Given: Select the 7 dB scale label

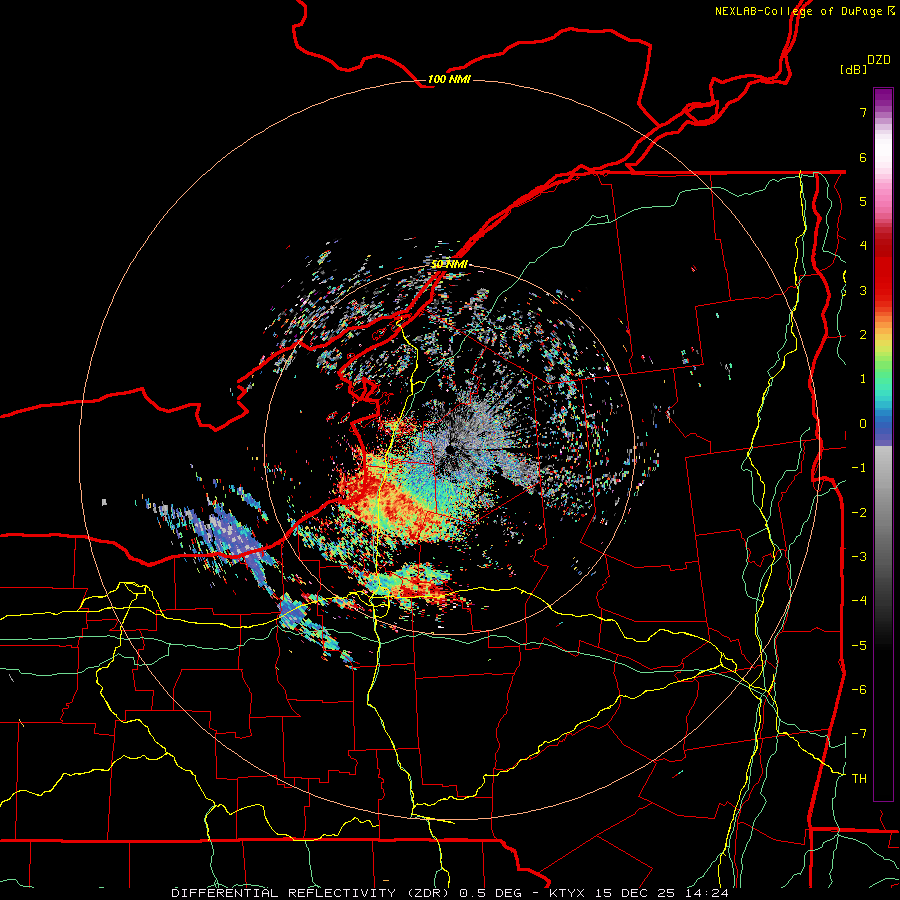Looking at the screenshot, I should [x=863, y=112].
